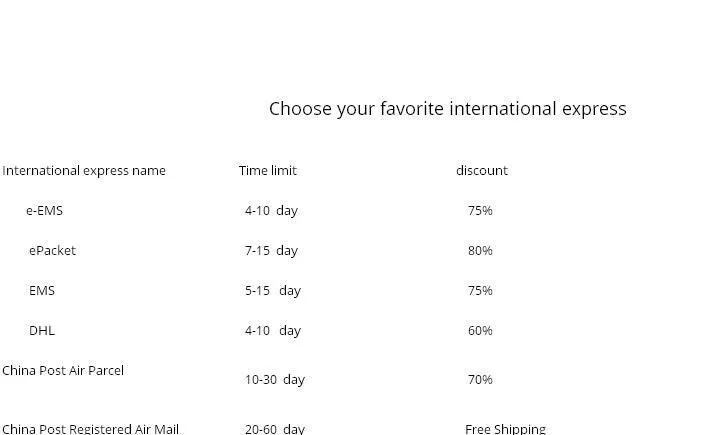Select the EMS shipping name
This screenshot has width=706, height=435.
click(42, 291)
